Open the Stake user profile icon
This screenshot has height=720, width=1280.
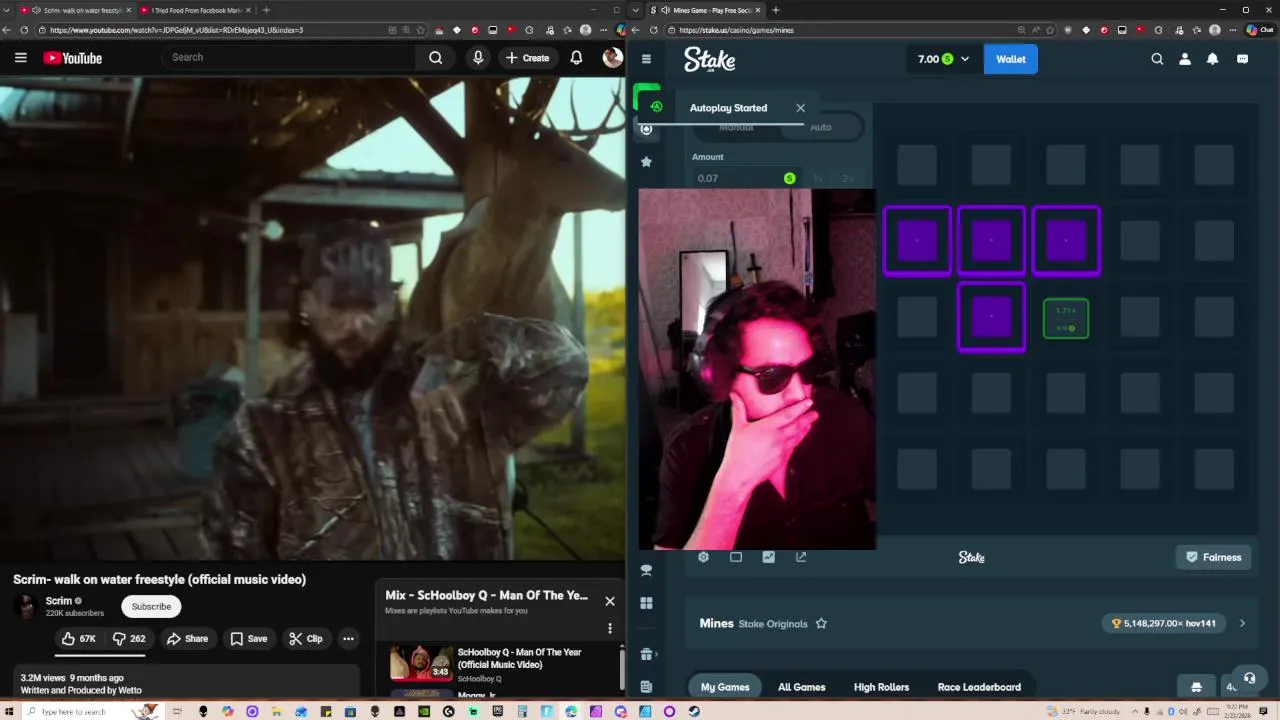point(1185,59)
